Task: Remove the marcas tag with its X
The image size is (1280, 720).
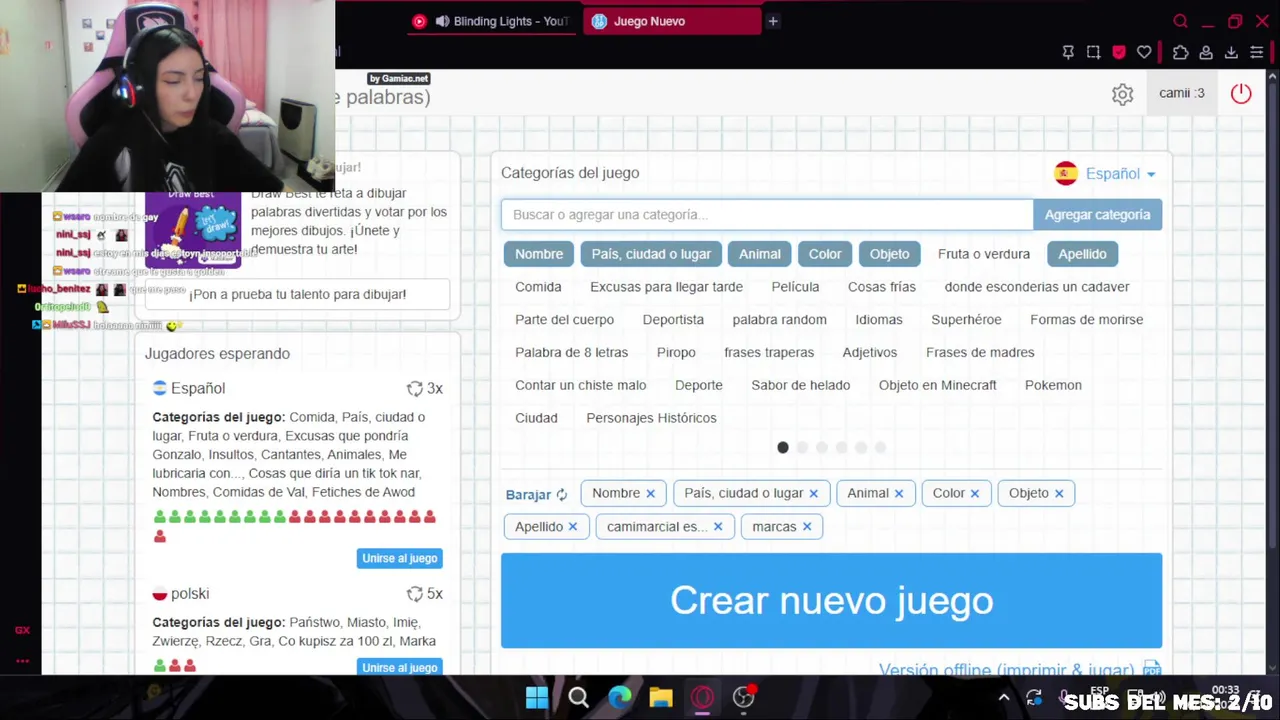Action: (x=806, y=526)
